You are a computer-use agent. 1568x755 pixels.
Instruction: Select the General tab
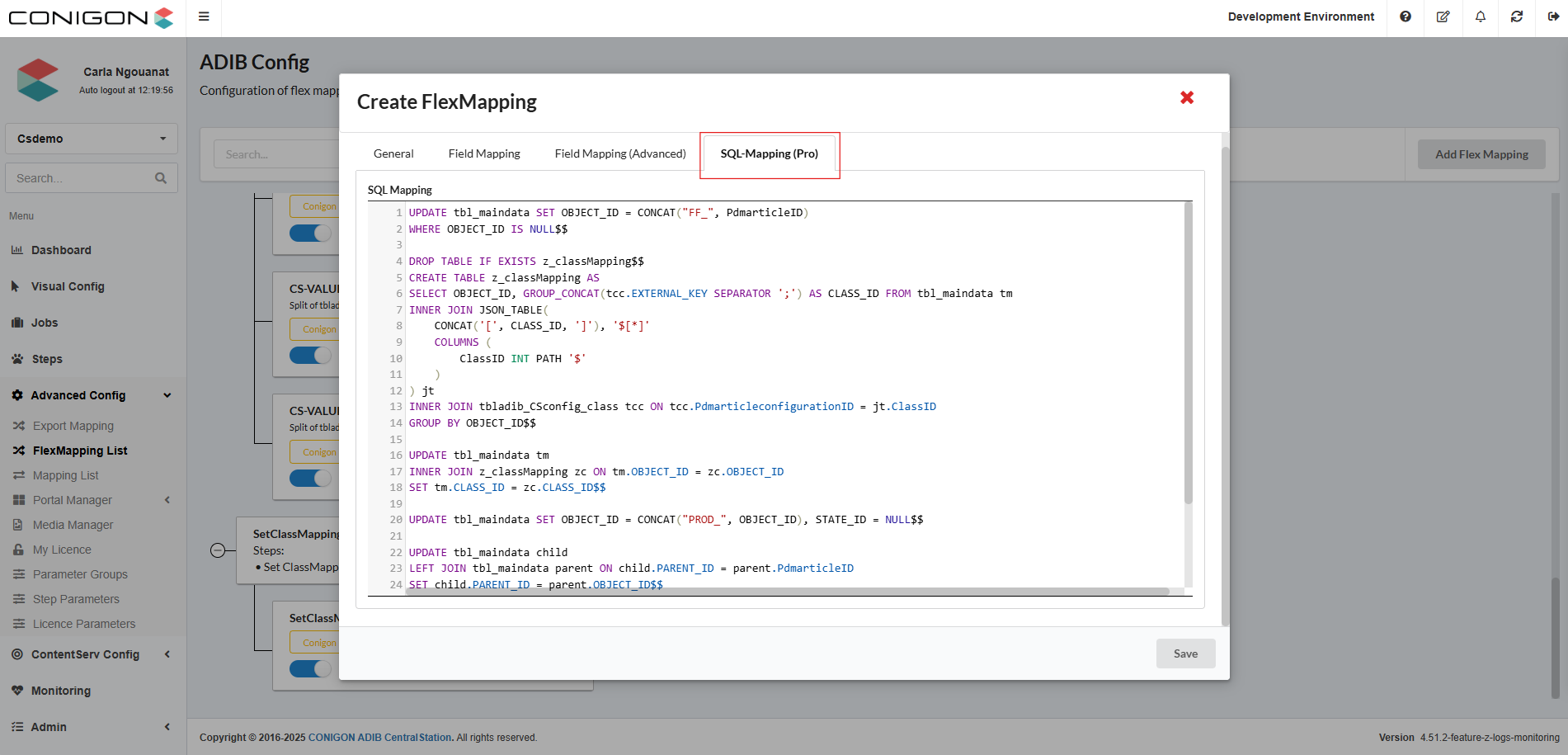(x=393, y=153)
